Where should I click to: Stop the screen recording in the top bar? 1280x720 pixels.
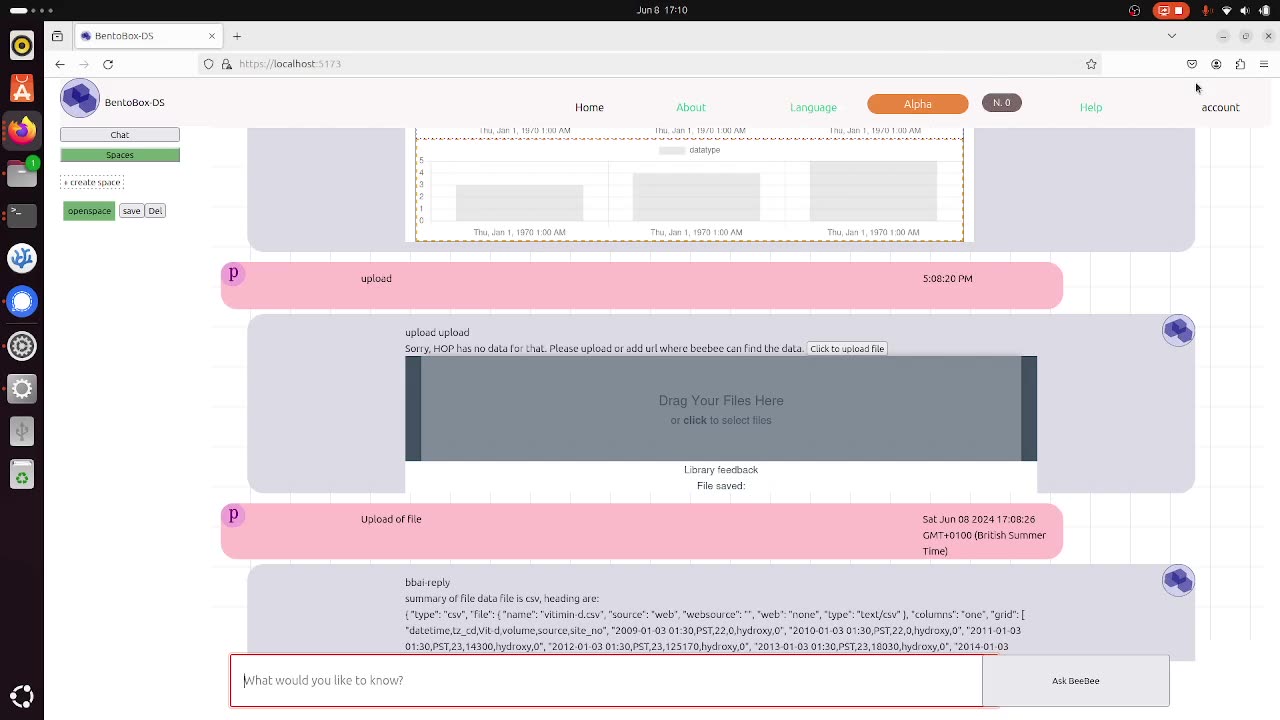(x=1170, y=10)
